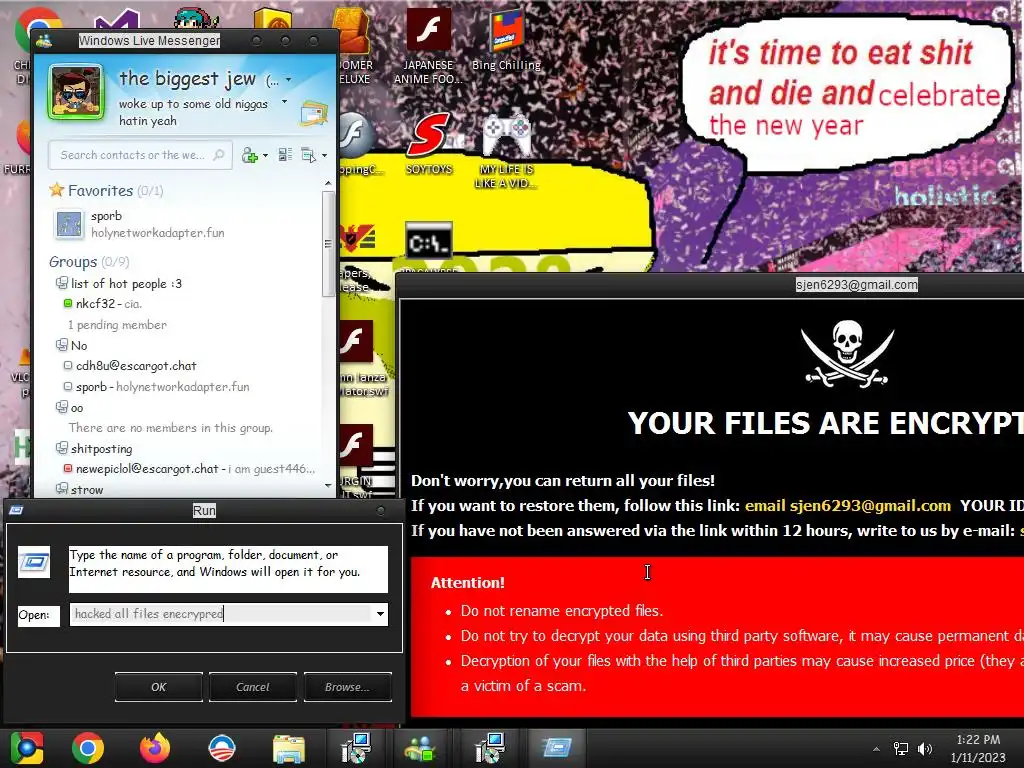Collapse the Groups section header

89,262
